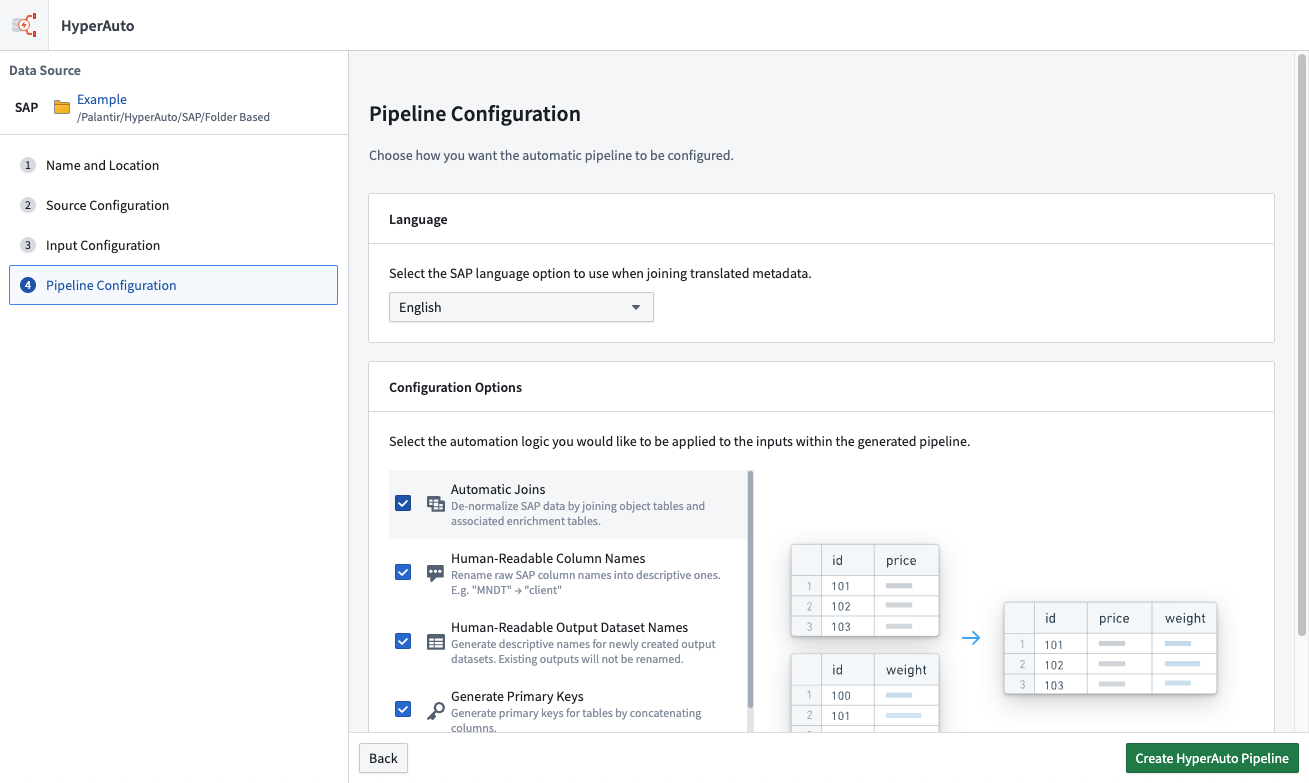Click the HyperAuto logo icon

click(24, 25)
